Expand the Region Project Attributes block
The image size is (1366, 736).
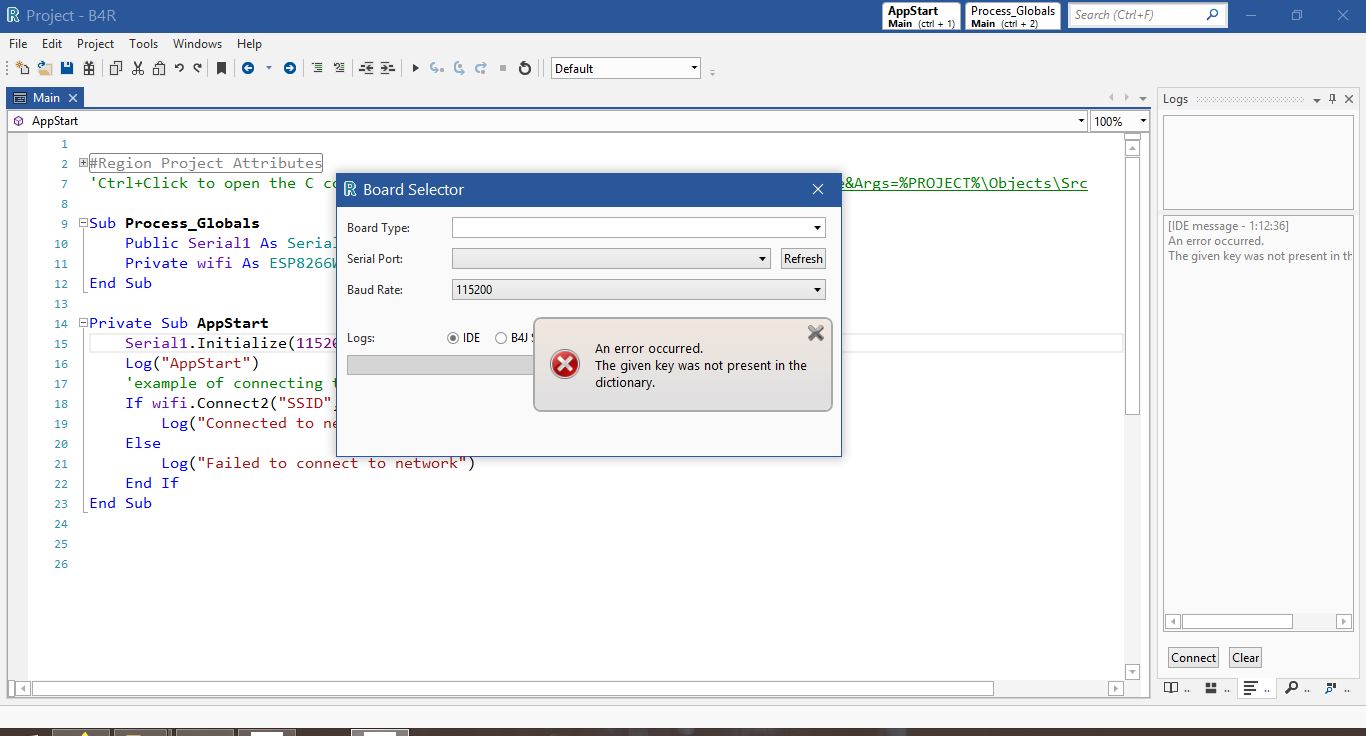(83, 163)
